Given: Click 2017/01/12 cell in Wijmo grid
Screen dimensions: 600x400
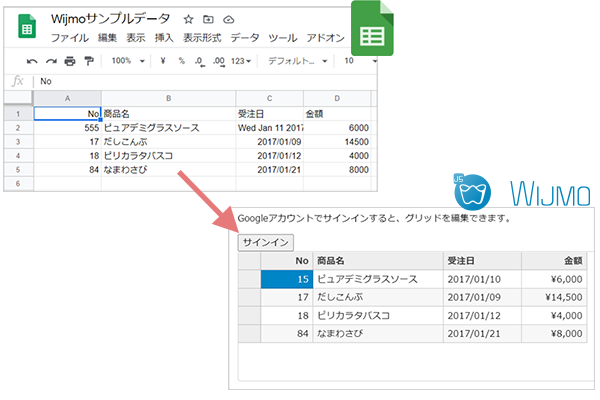Looking at the screenshot, I should (482, 315).
